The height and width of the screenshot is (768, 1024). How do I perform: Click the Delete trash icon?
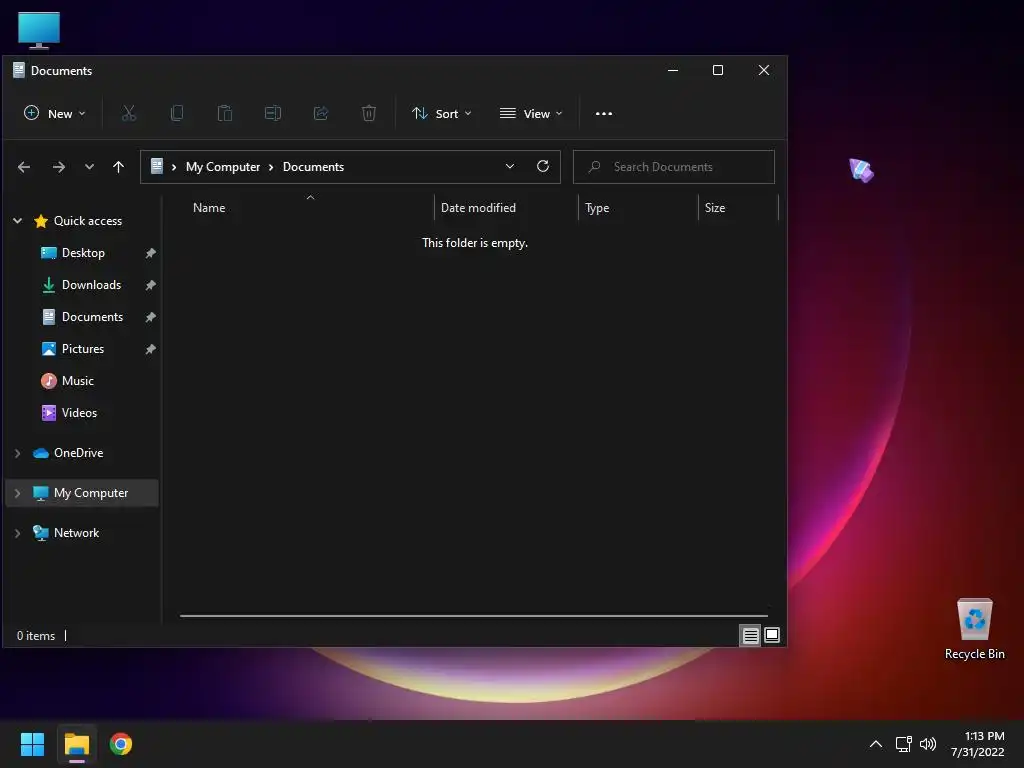point(368,114)
